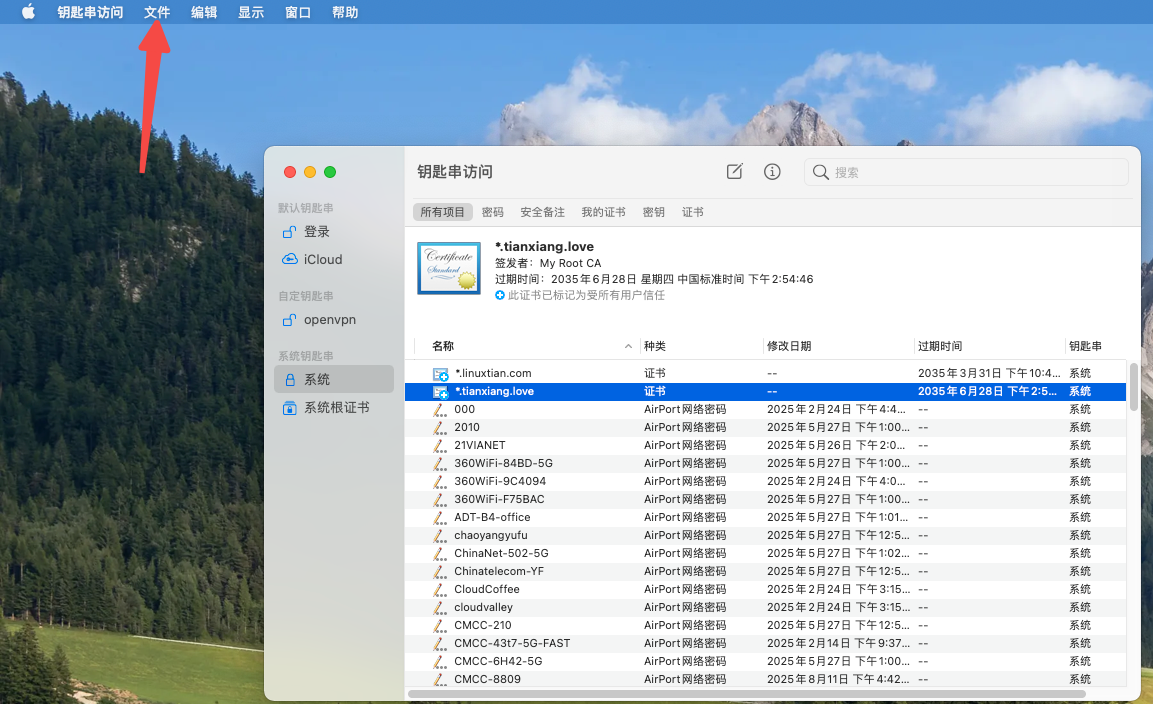Sort list by 名称 column header
This screenshot has height=704, width=1153.
(x=443, y=346)
